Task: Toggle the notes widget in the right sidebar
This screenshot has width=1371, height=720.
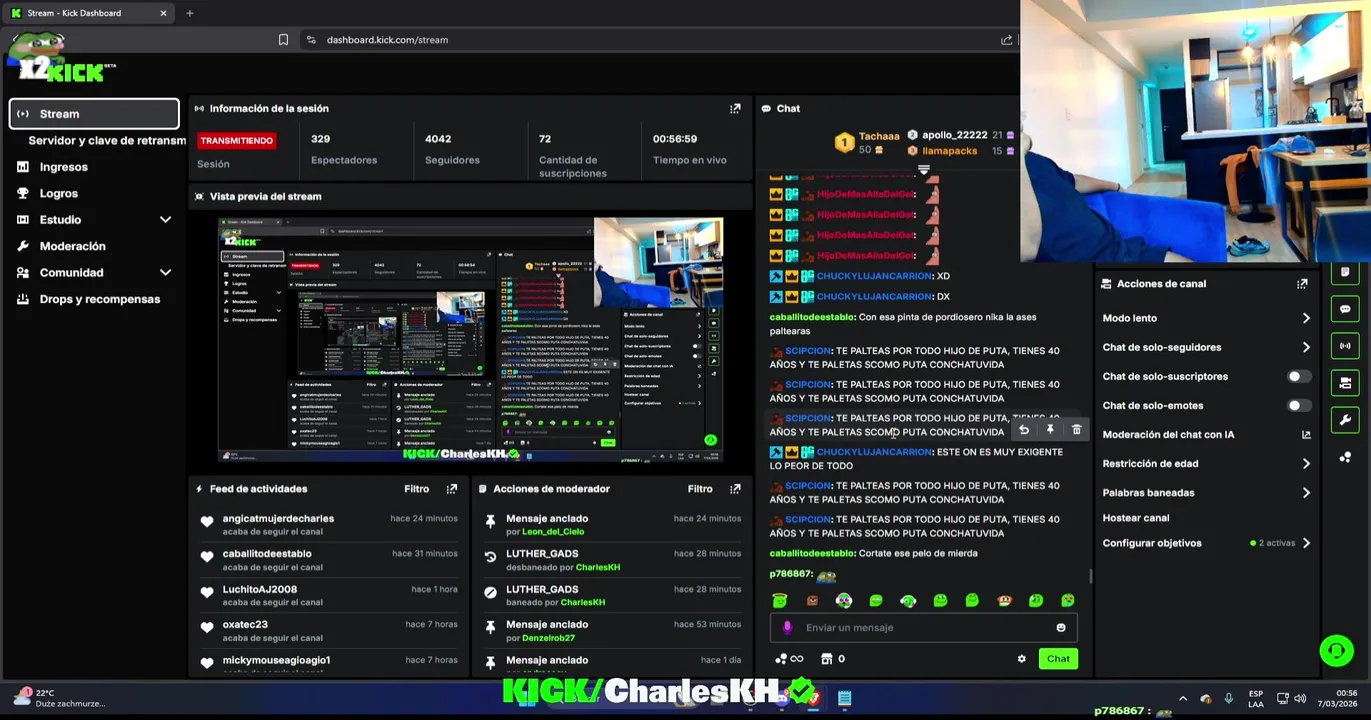Action: (x=1345, y=272)
